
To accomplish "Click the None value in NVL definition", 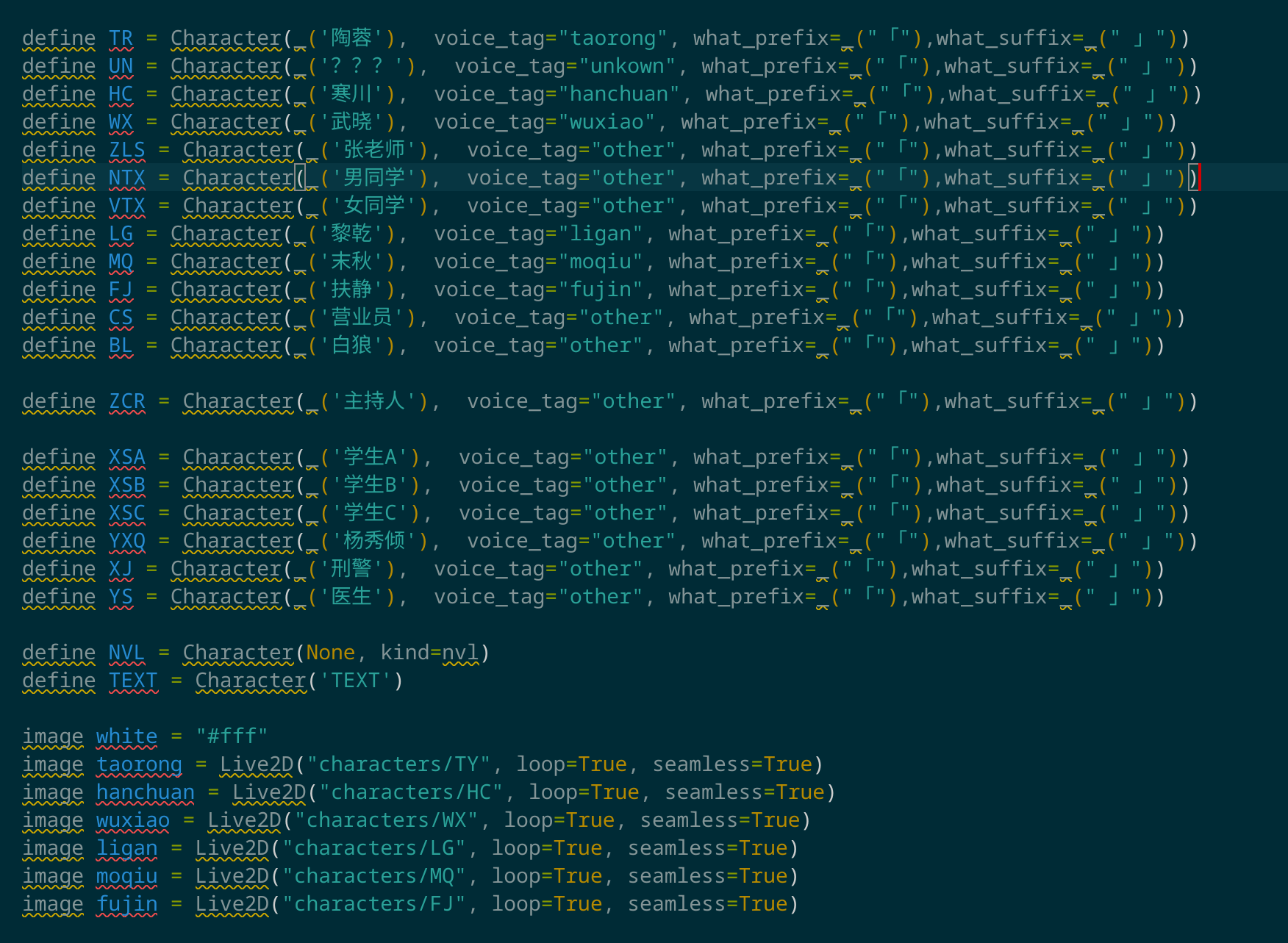I will click(330, 652).
